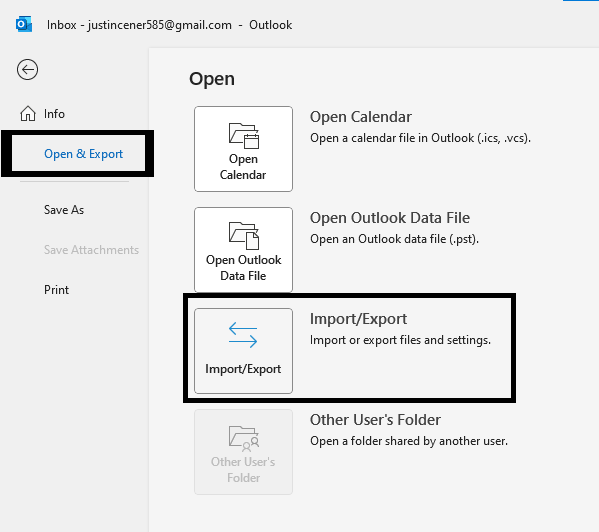Click the greyed-out Save Attachments entry
Image resolution: width=599 pixels, height=532 pixels.
click(91, 250)
